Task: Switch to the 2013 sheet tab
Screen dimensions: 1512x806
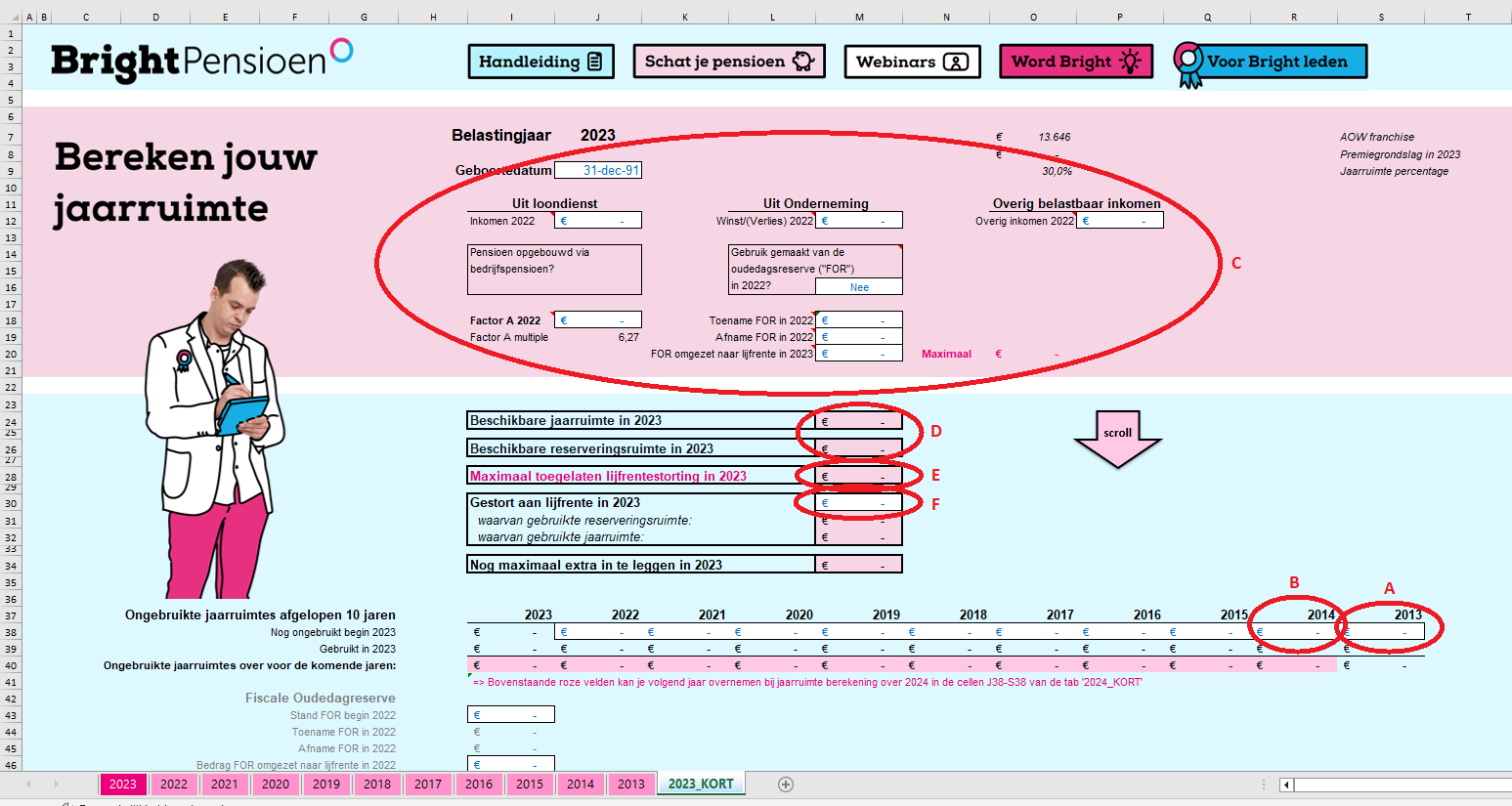Action: (x=631, y=785)
